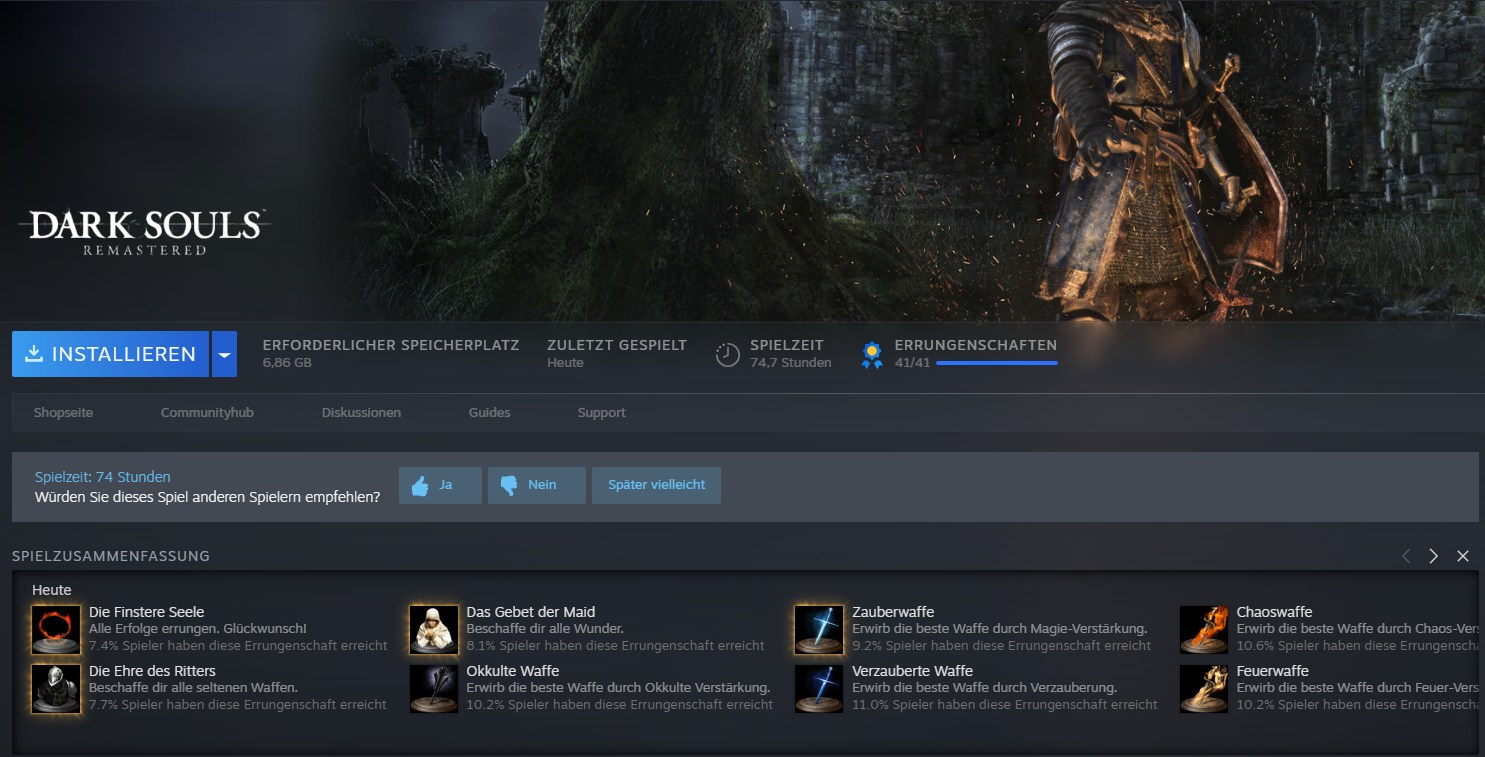Click the Errungenschaften ribbon badge icon
Image resolution: width=1485 pixels, height=757 pixels.
(x=872, y=354)
